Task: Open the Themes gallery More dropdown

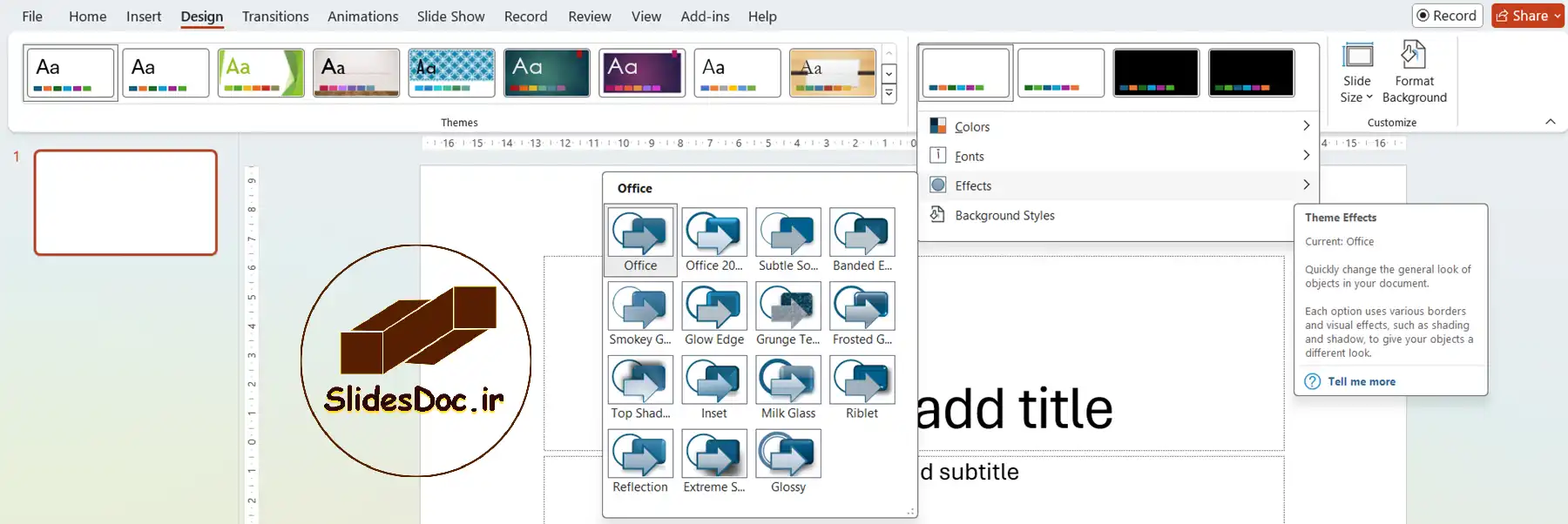Action: tap(889, 93)
